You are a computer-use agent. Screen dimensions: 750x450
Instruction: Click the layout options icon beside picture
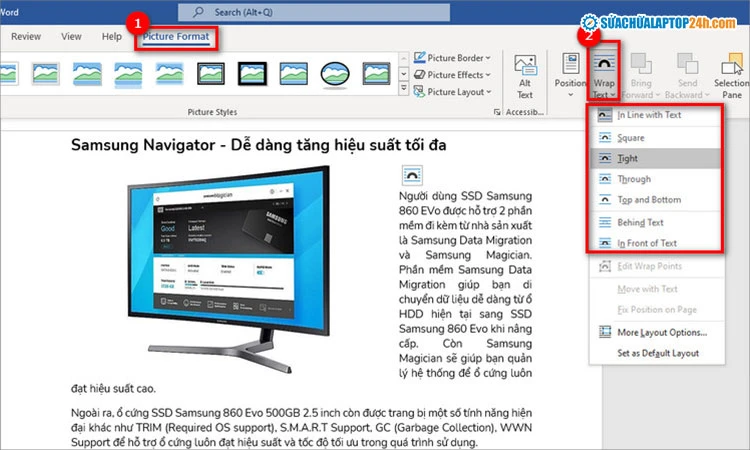(x=412, y=176)
